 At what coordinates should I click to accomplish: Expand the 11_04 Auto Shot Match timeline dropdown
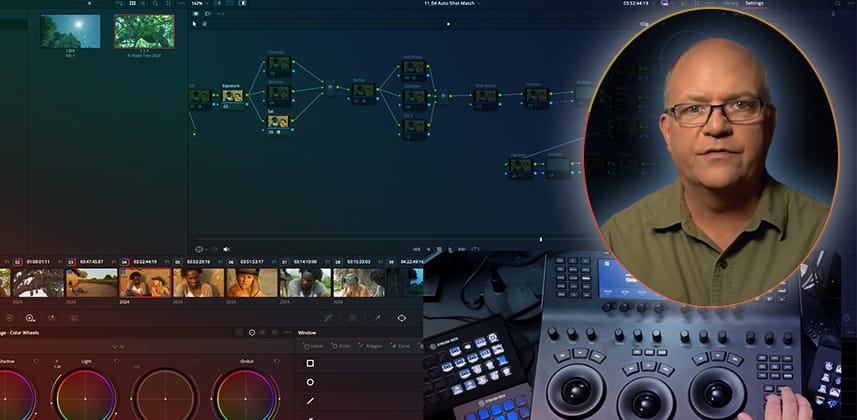(451, 3)
